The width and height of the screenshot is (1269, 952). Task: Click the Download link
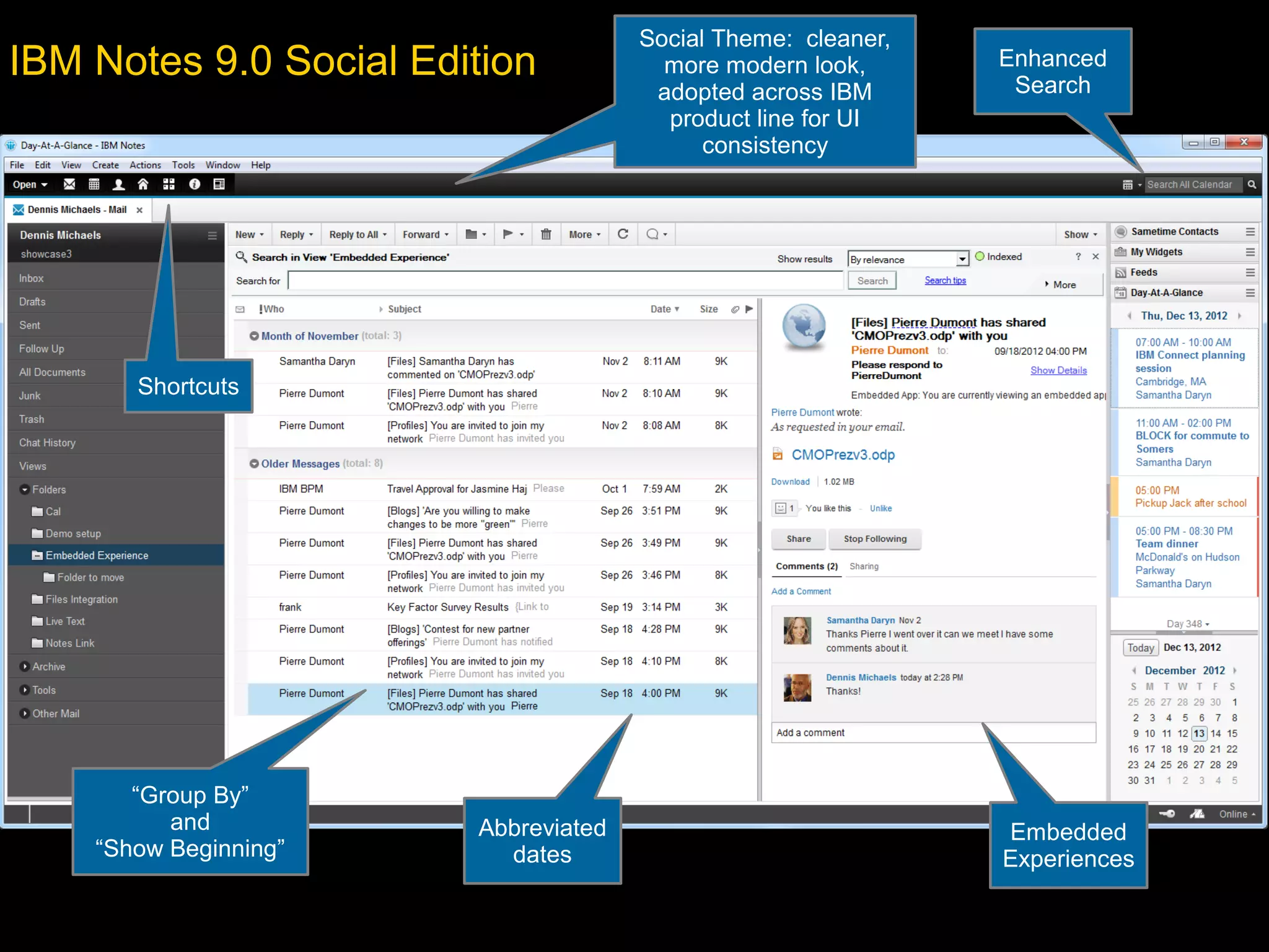point(790,482)
